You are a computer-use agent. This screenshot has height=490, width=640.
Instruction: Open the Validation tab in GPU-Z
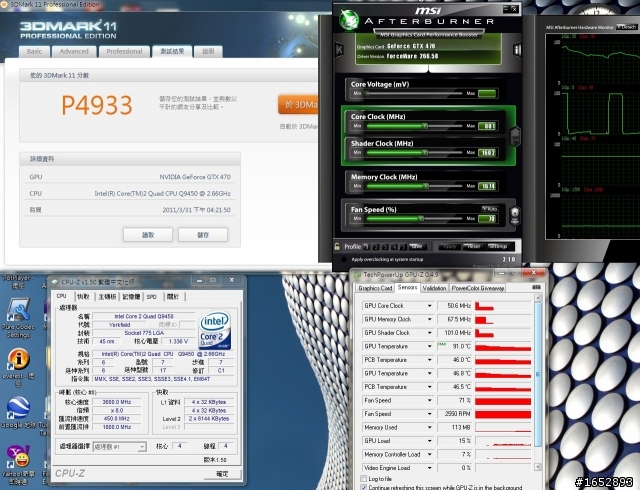coord(434,288)
